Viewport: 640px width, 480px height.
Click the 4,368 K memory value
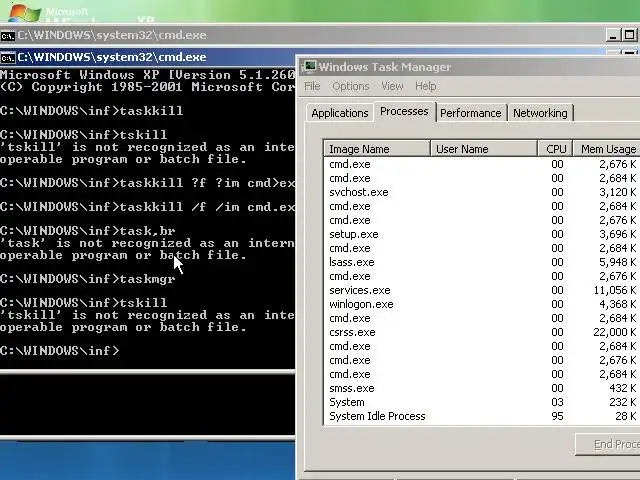click(x=617, y=304)
